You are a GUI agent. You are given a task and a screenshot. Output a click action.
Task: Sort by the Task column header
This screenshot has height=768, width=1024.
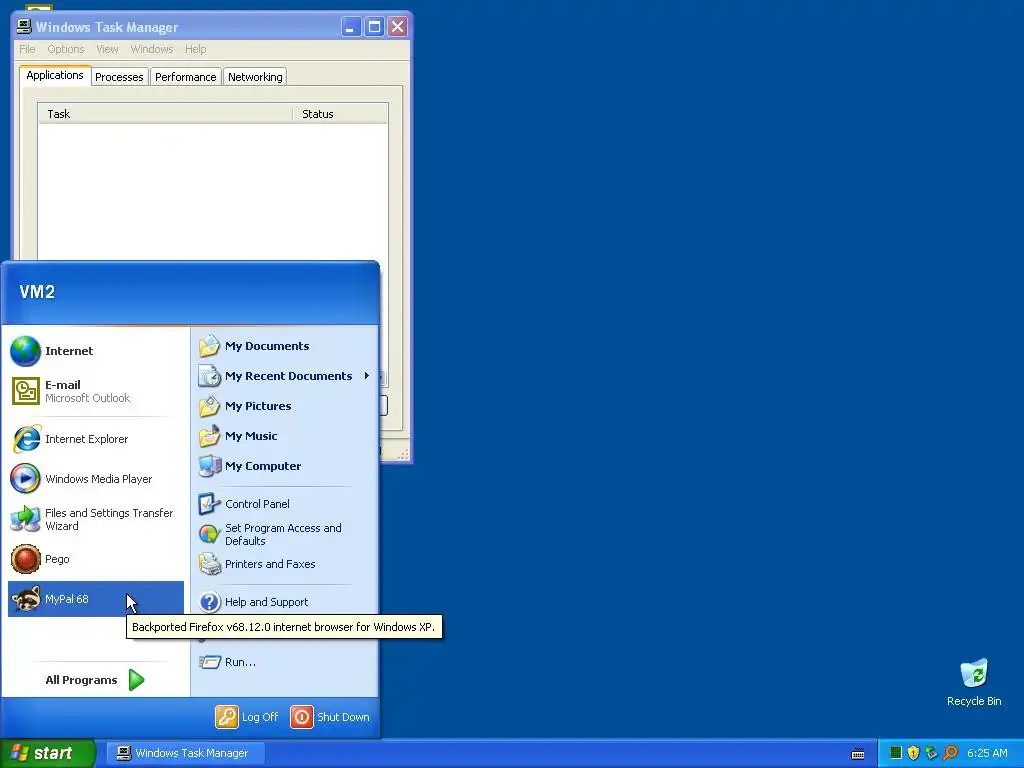pos(165,114)
